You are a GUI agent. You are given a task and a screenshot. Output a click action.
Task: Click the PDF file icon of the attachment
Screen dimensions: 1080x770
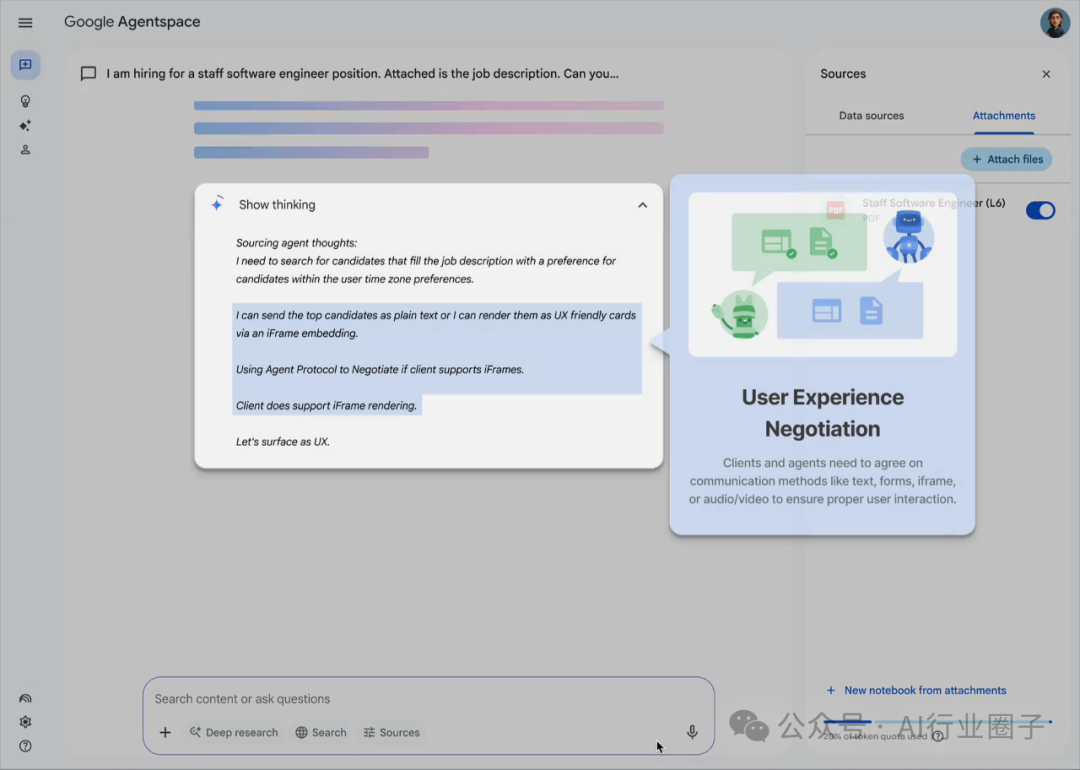coord(835,209)
